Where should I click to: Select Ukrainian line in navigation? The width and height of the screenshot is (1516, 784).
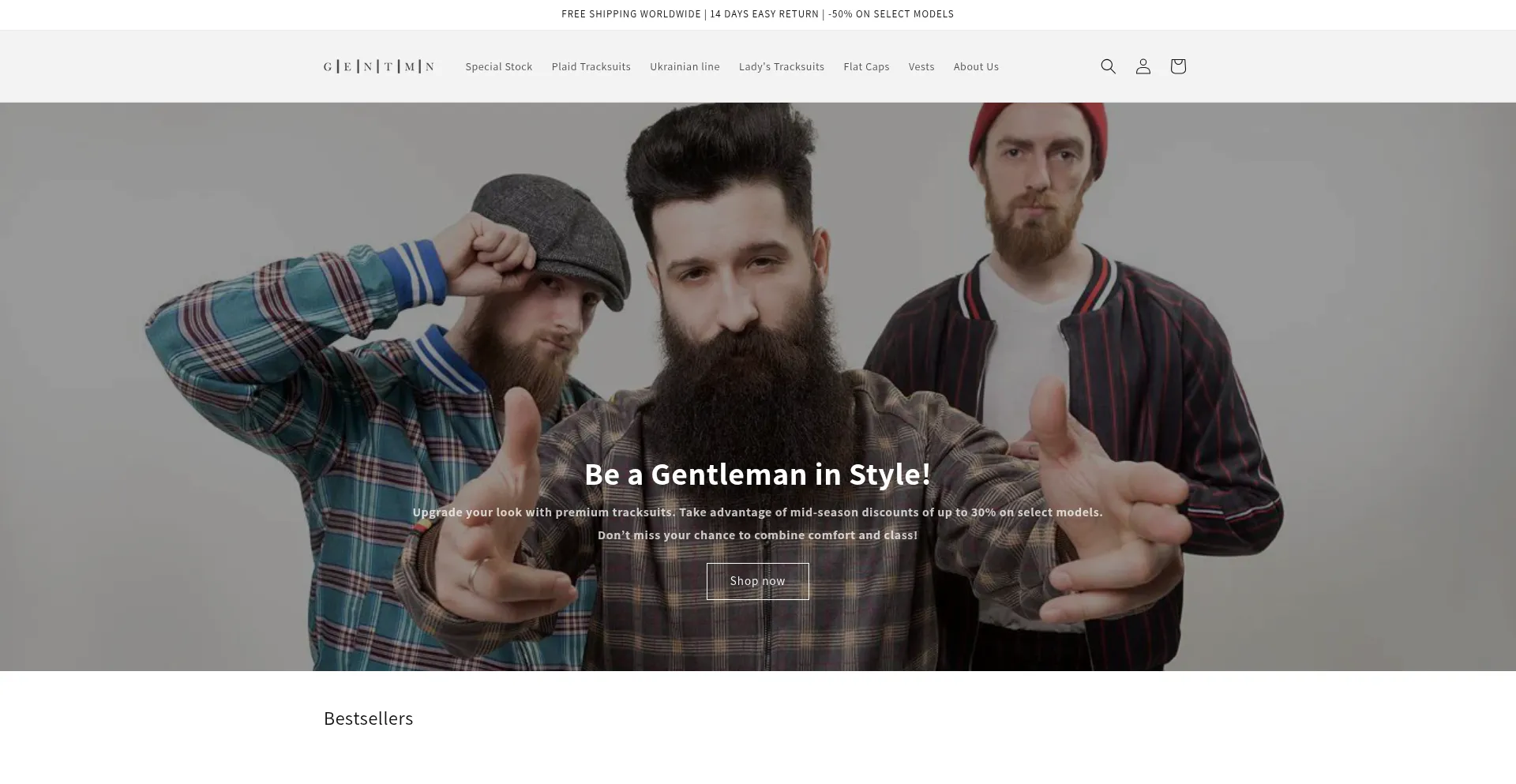(x=685, y=66)
